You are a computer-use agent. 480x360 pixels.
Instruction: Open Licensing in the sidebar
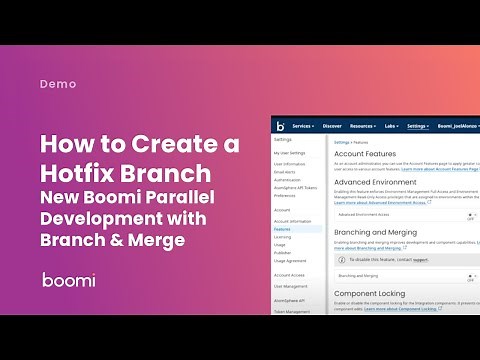282,237
